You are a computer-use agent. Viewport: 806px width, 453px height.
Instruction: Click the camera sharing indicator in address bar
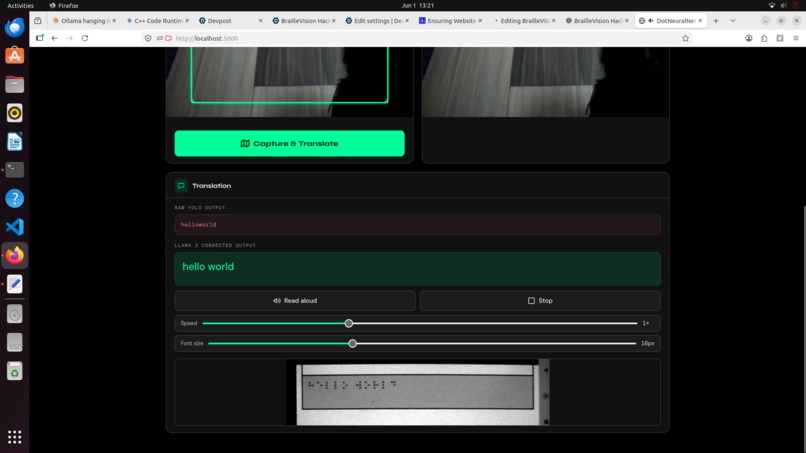pos(169,38)
